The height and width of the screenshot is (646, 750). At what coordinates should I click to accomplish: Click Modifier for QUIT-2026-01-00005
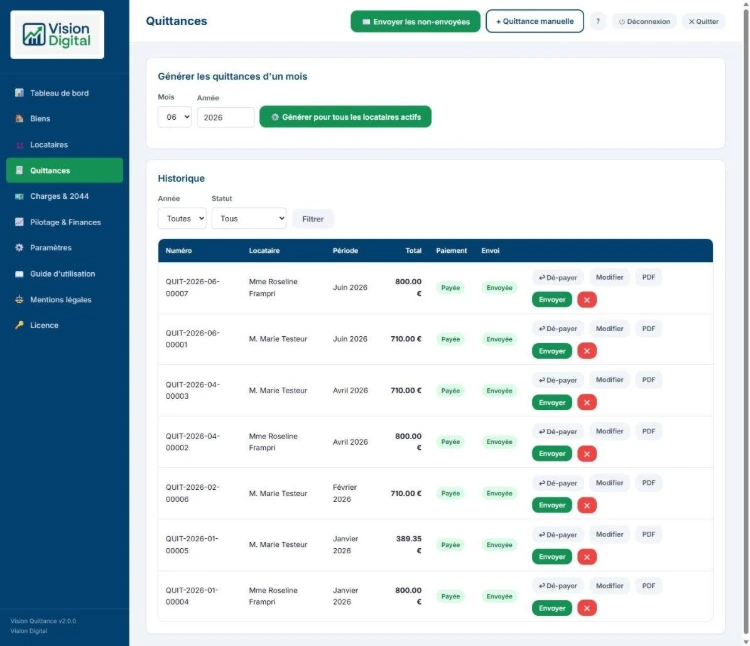pyautogui.click(x=609, y=534)
